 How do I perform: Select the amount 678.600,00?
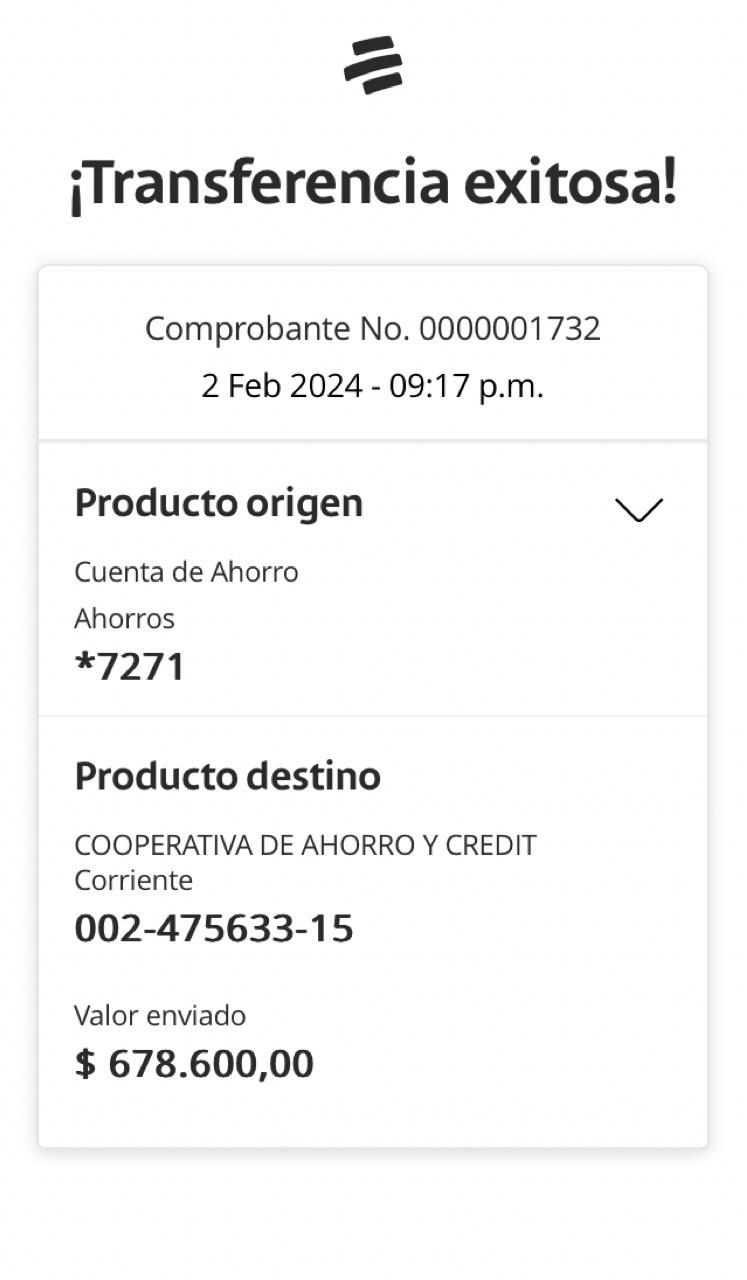click(x=210, y=1064)
